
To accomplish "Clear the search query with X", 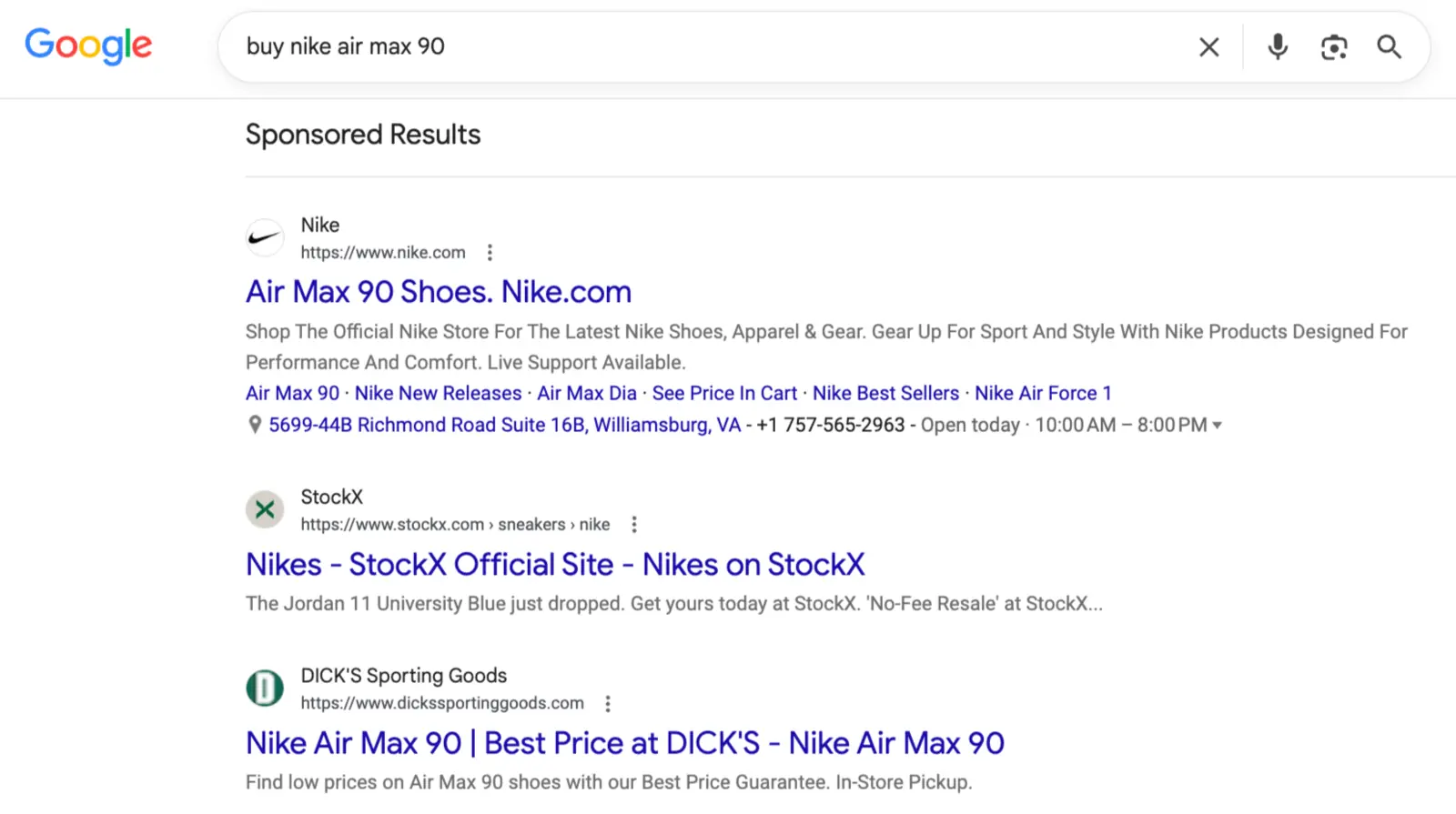I will pos(1208,47).
